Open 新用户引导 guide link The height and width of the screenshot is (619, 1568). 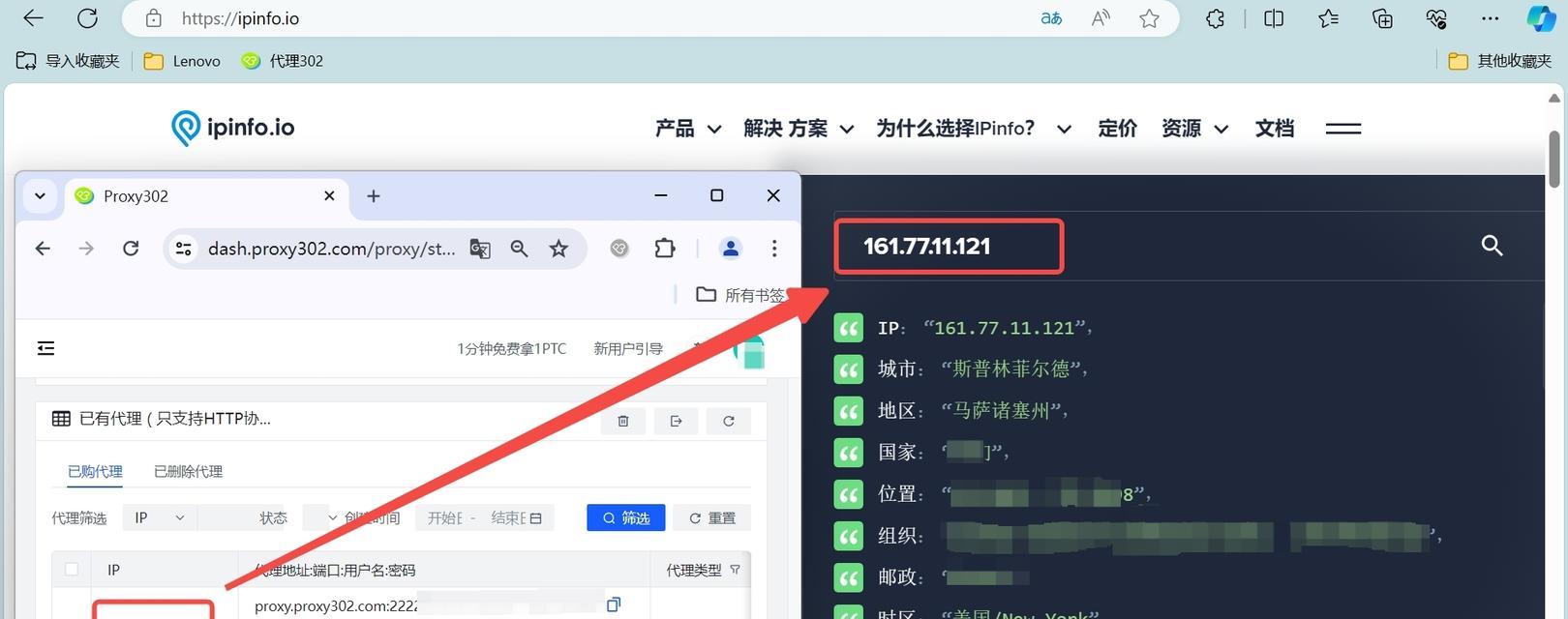pyautogui.click(x=628, y=348)
